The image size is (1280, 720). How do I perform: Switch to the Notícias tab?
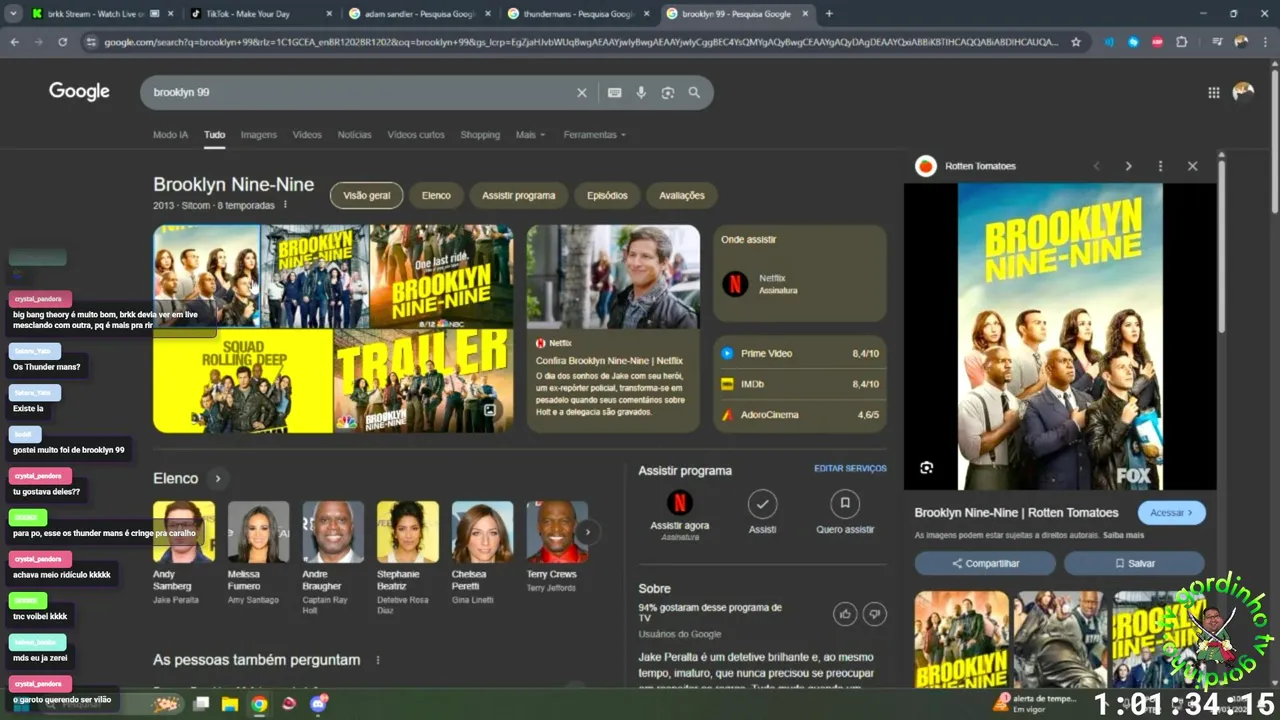pos(354,135)
